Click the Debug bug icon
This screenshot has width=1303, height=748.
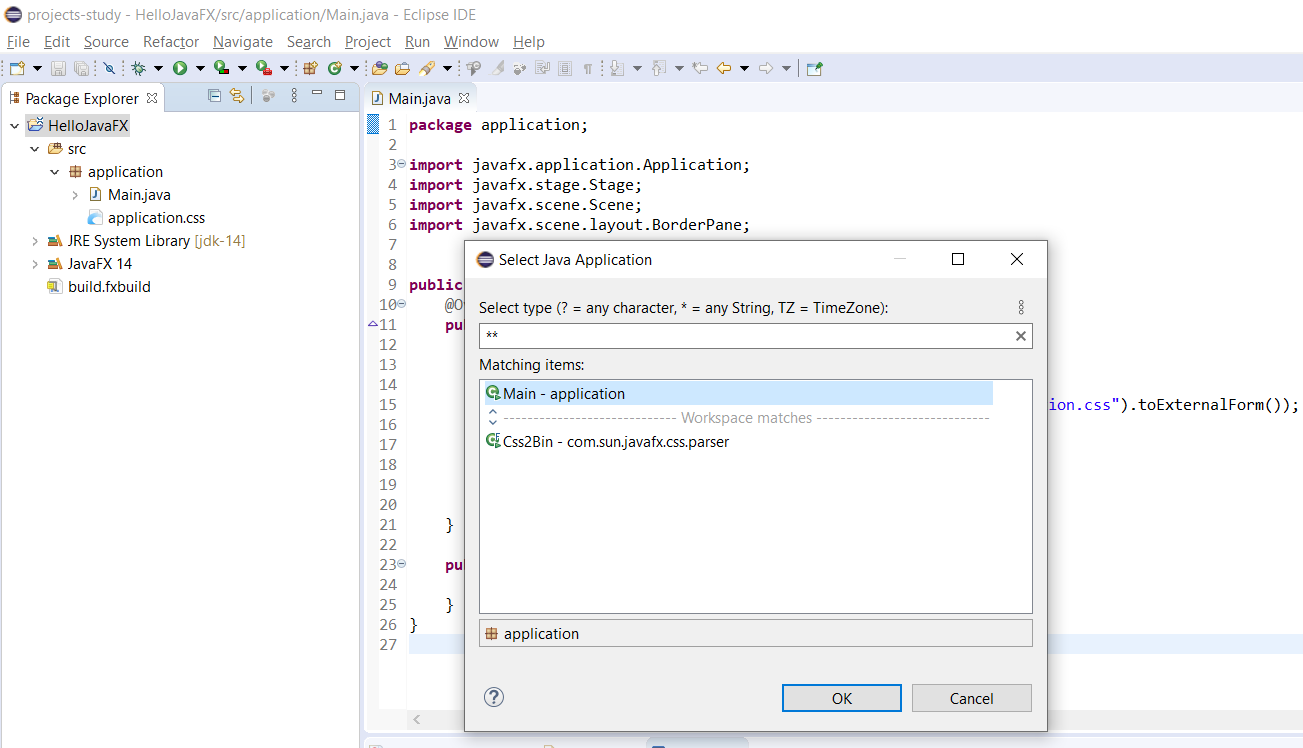pos(138,68)
